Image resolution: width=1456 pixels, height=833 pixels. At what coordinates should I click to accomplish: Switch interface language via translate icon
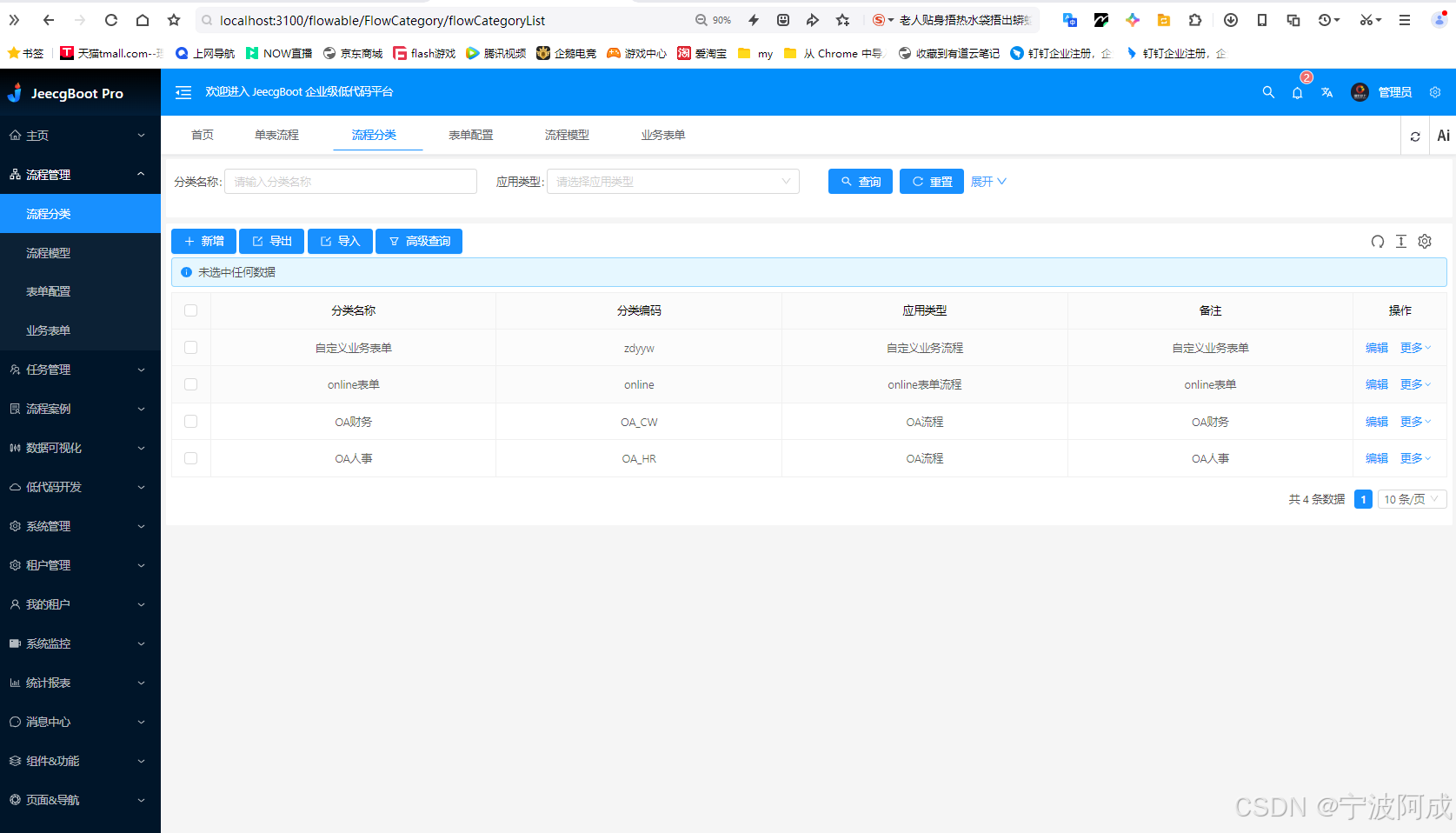1326,92
